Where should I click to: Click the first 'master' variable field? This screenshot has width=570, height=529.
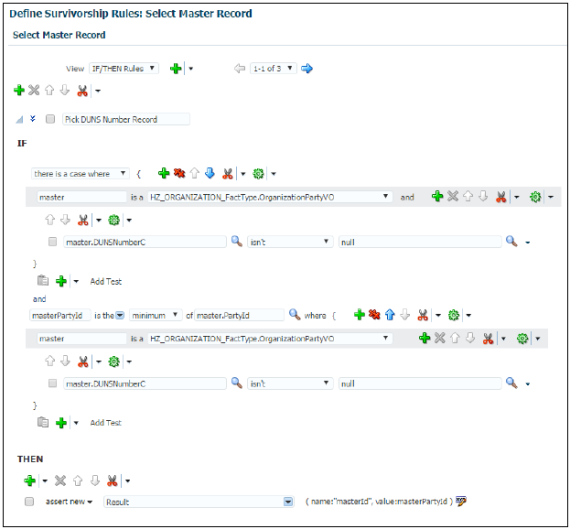click(82, 197)
